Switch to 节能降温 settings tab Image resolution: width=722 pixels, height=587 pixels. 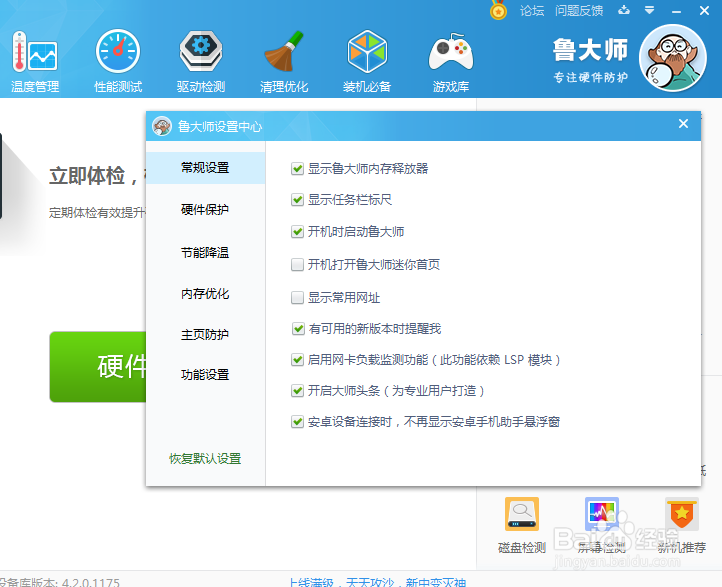pyautogui.click(x=205, y=252)
